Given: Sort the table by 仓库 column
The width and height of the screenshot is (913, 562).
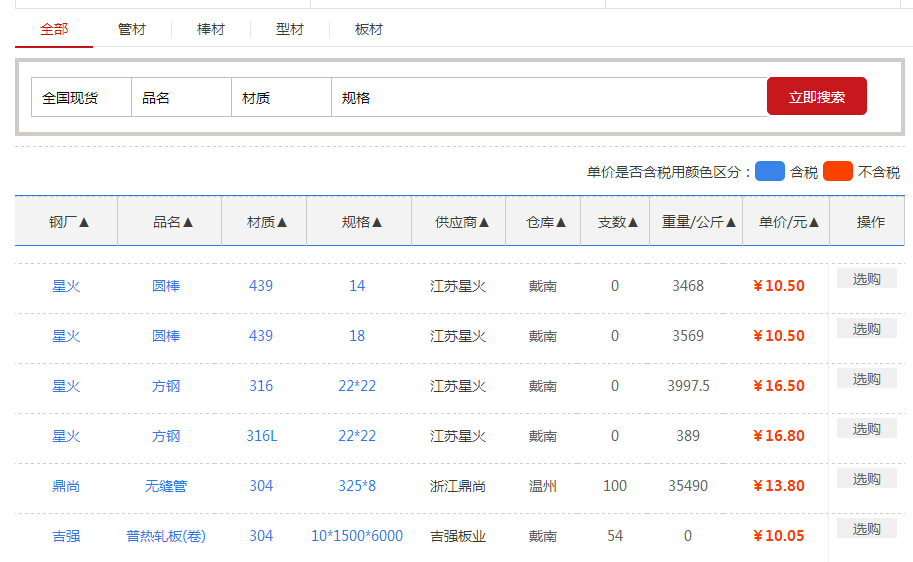Looking at the screenshot, I should click(x=546, y=222).
